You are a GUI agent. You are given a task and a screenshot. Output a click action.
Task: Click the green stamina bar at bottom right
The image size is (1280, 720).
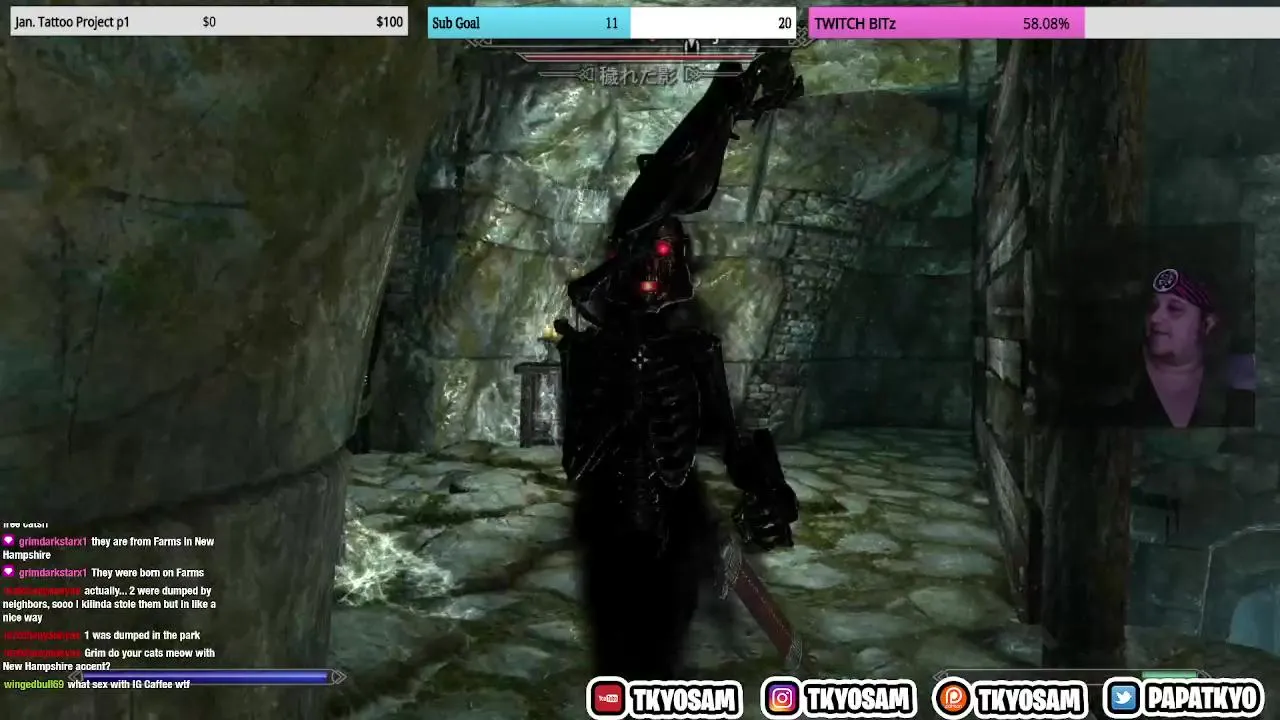pos(1170,677)
